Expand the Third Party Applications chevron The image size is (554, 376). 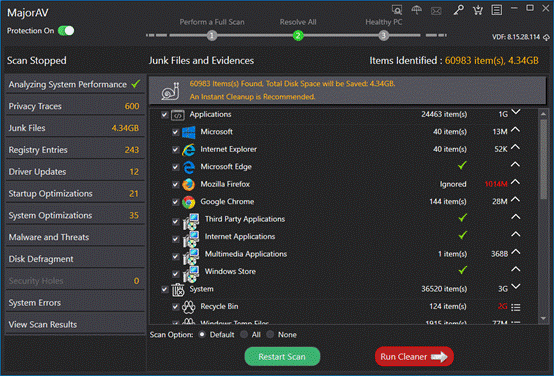click(515, 217)
